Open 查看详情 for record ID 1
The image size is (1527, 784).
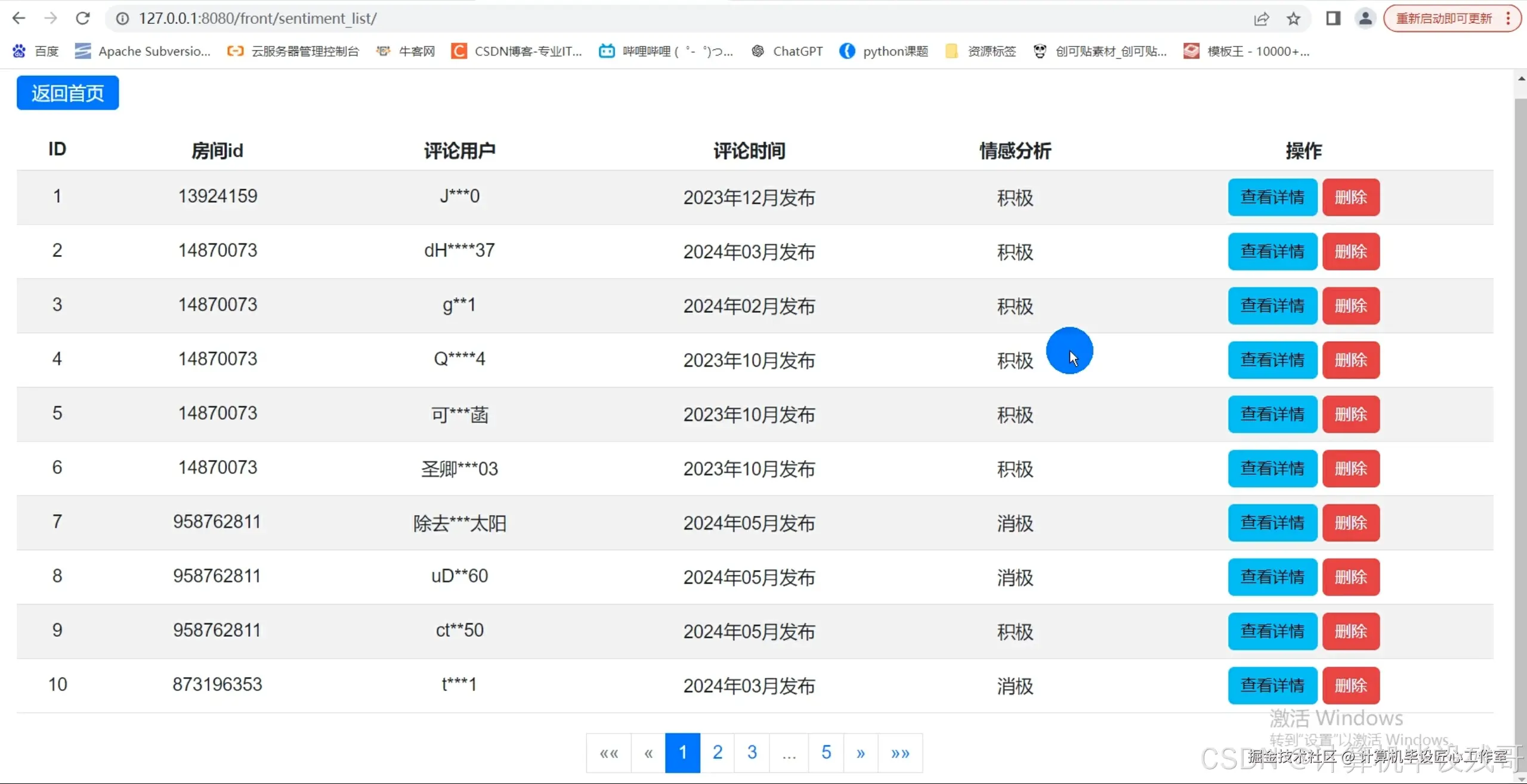coord(1272,197)
